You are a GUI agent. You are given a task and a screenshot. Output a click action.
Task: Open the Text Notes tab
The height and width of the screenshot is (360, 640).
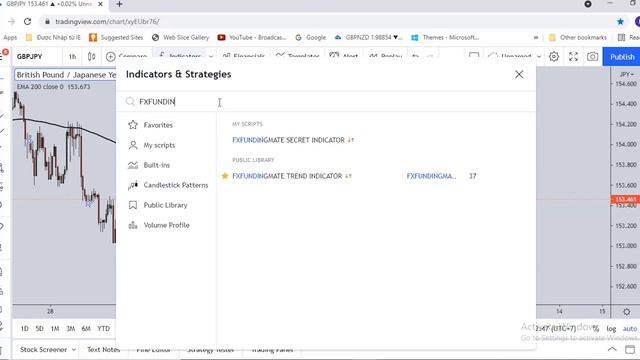(x=103, y=349)
